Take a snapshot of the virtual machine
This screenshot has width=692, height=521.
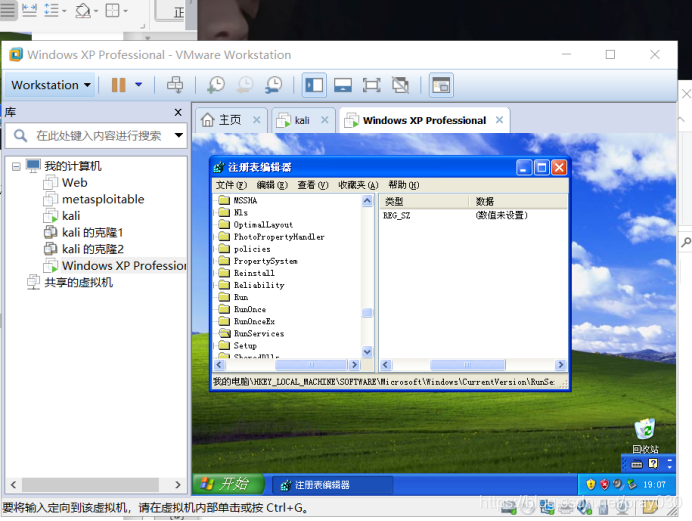pyautogui.click(x=216, y=85)
